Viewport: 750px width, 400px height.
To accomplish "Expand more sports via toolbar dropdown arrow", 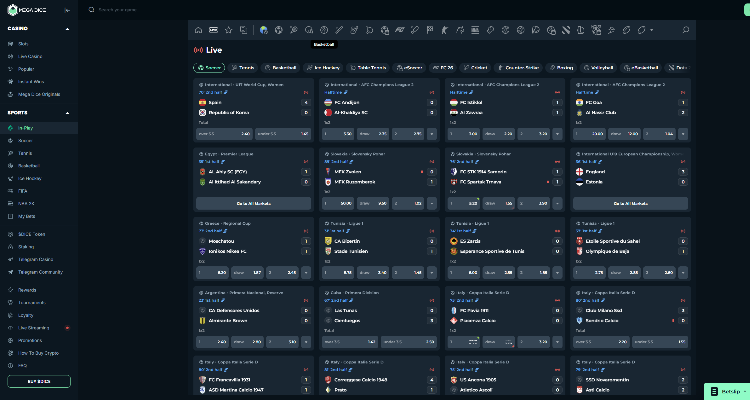I will [652, 30].
